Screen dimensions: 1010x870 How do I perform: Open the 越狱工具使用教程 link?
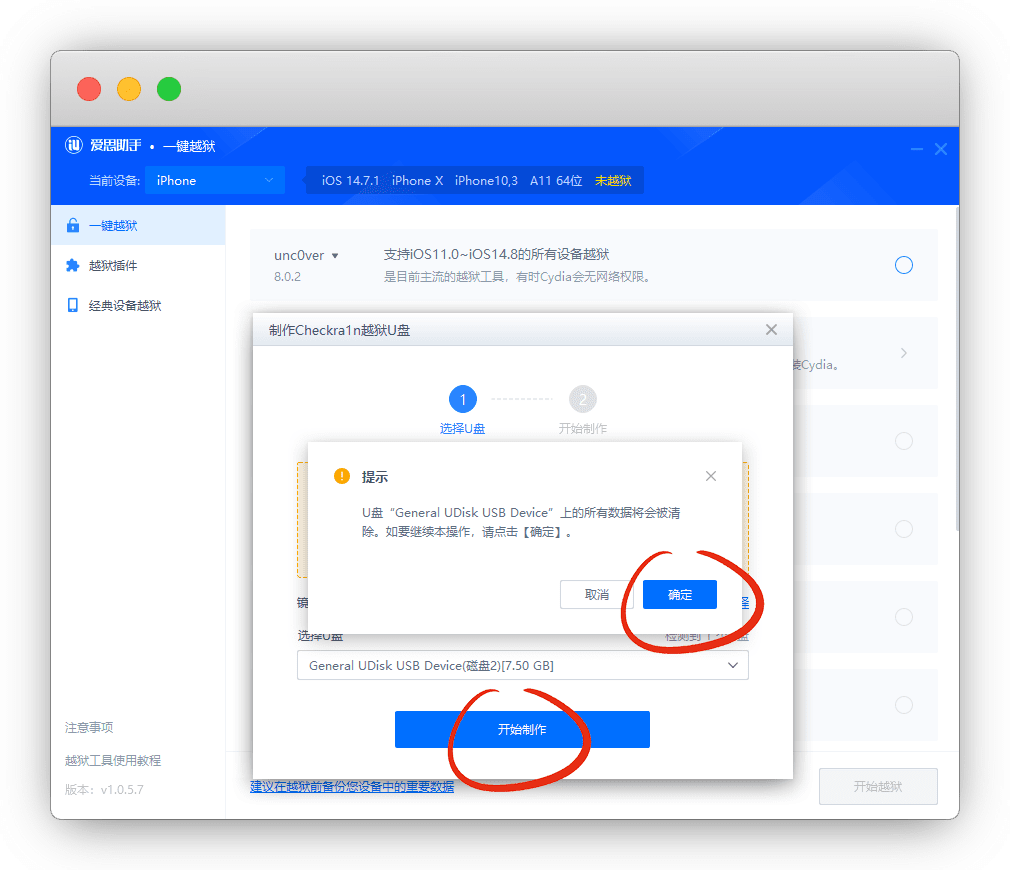(113, 760)
